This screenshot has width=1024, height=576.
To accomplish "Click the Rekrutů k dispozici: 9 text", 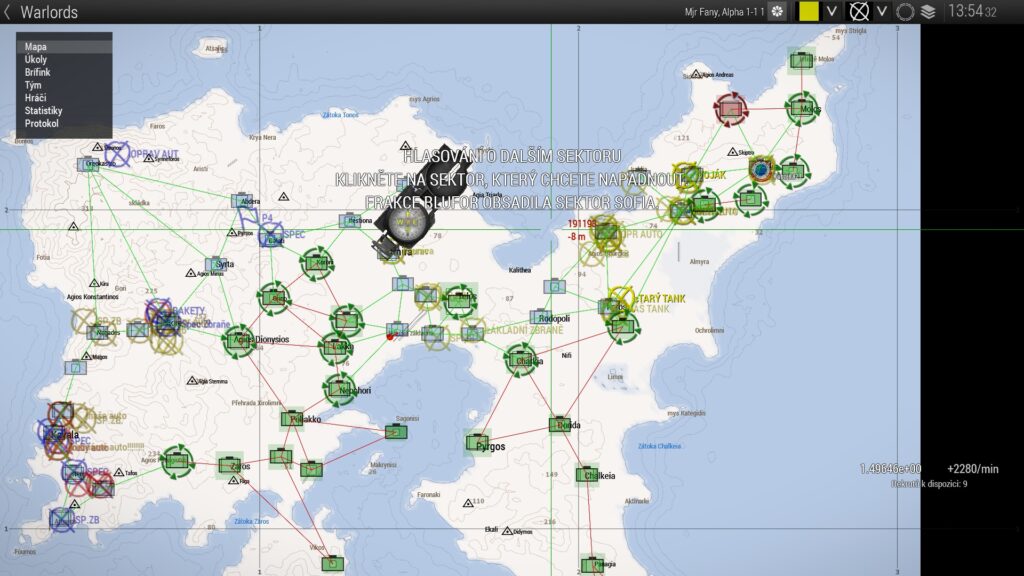I will click(x=929, y=484).
